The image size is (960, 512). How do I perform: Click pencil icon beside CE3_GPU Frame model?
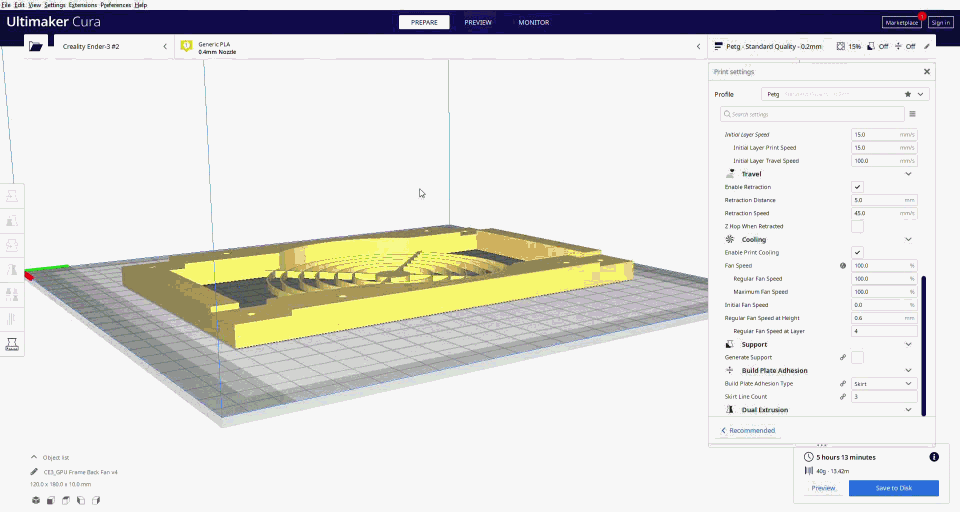34,472
